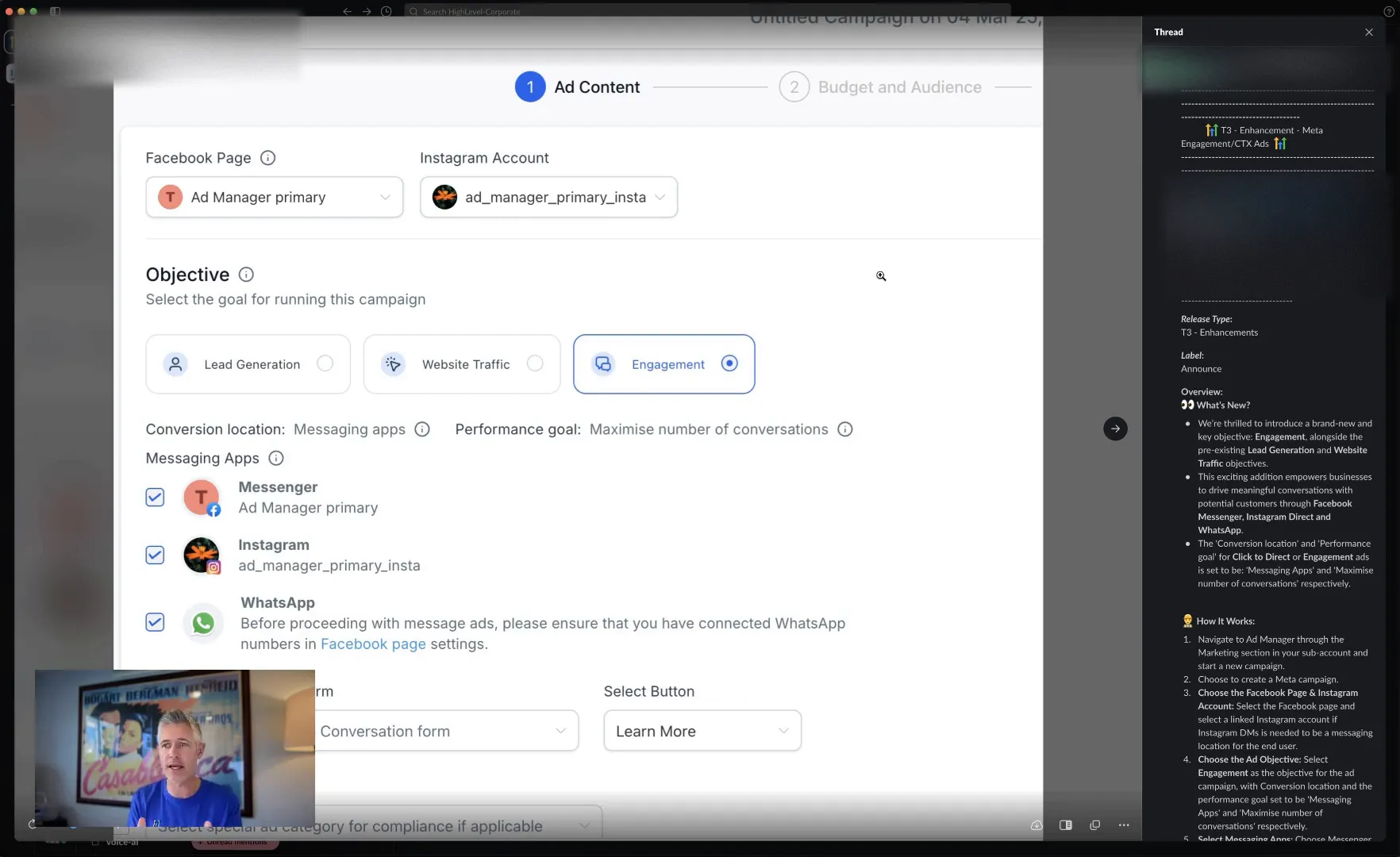Click the Objective info icon
Image resolution: width=1400 pixels, height=857 pixels.
(246, 275)
